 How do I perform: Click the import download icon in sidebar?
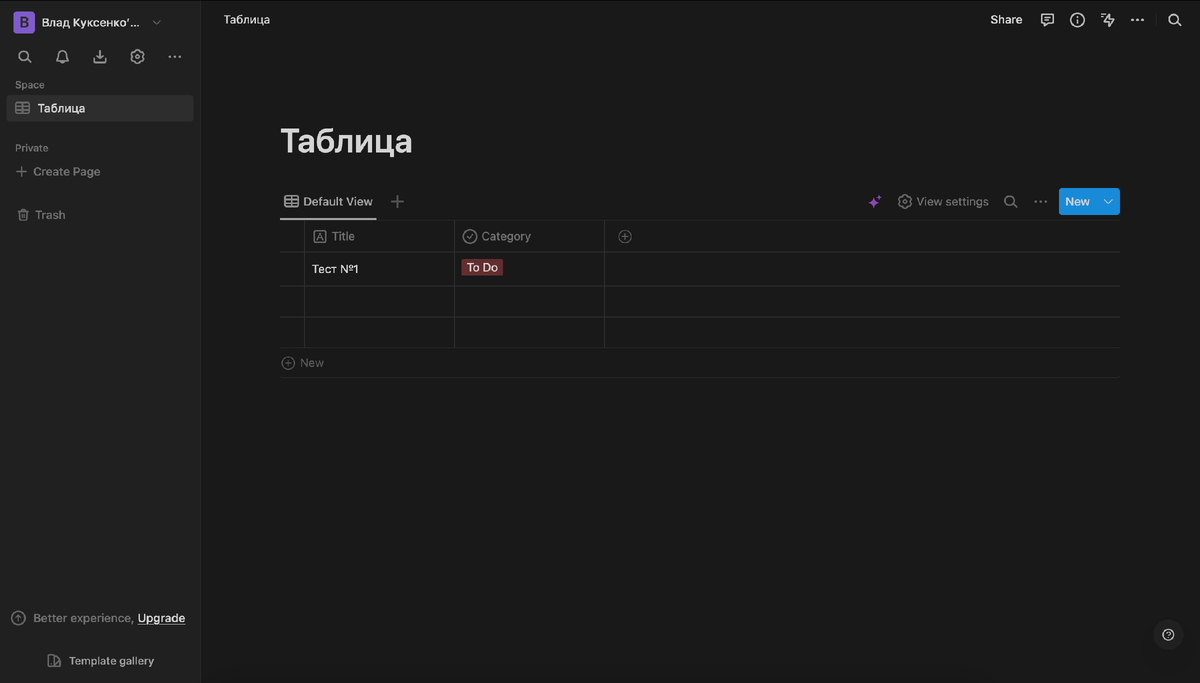tap(100, 57)
